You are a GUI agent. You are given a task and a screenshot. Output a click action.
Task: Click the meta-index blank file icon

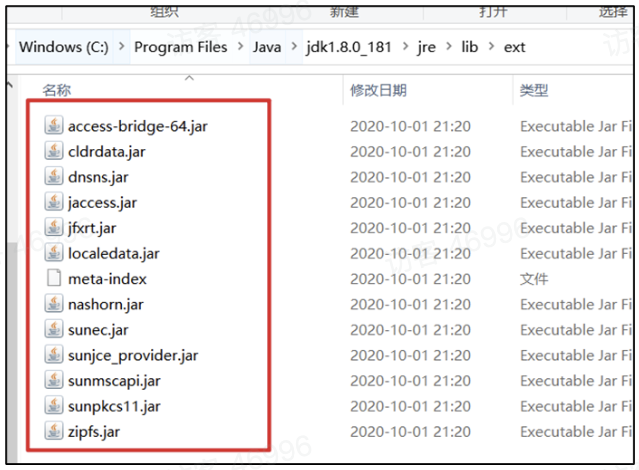click(54, 279)
